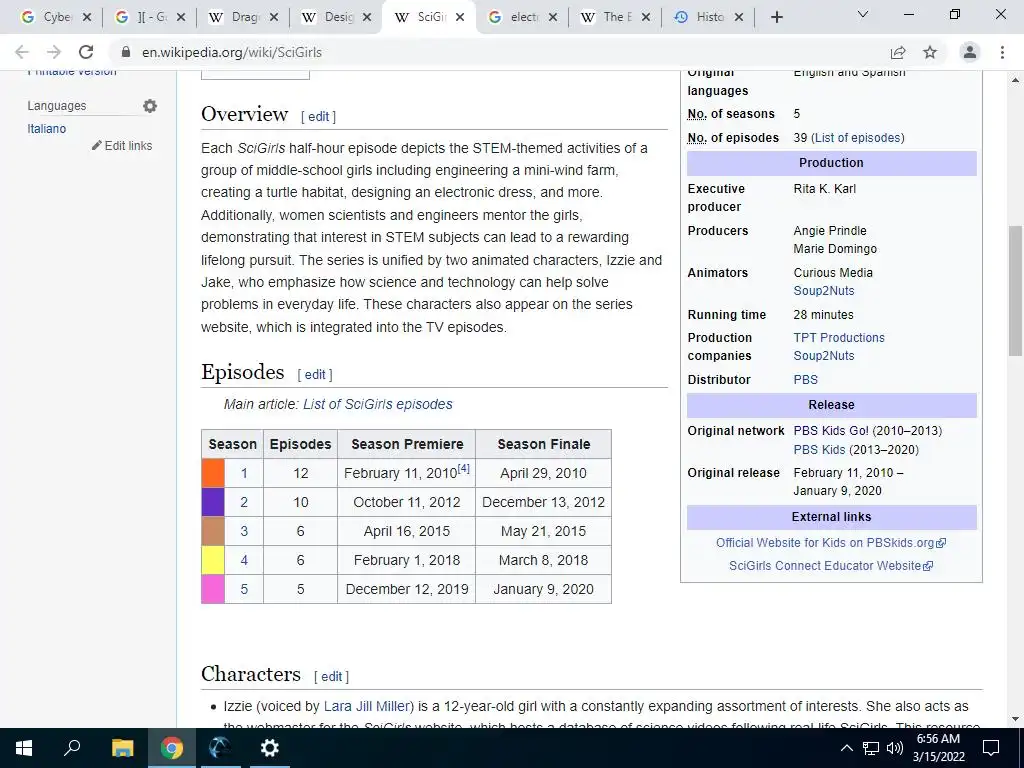Open SciGirls Connect Educator Website
1024x768 pixels.
click(831, 566)
